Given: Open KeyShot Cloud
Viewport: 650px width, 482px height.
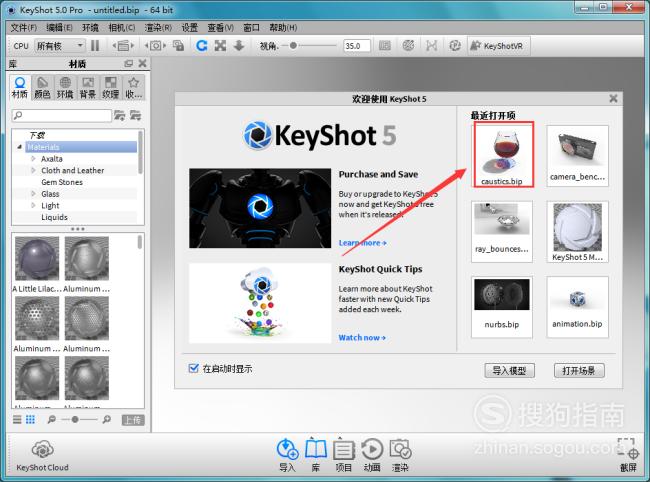Looking at the screenshot, I should (x=42, y=456).
